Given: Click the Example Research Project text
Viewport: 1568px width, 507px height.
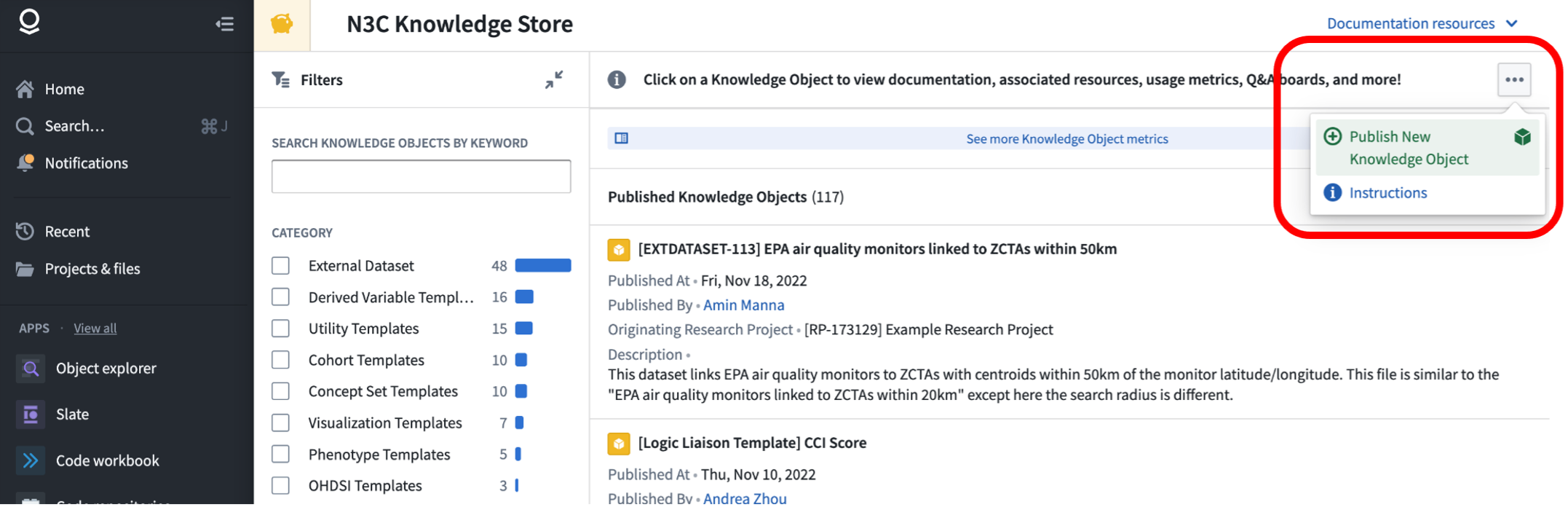Looking at the screenshot, I should click(928, 330).
